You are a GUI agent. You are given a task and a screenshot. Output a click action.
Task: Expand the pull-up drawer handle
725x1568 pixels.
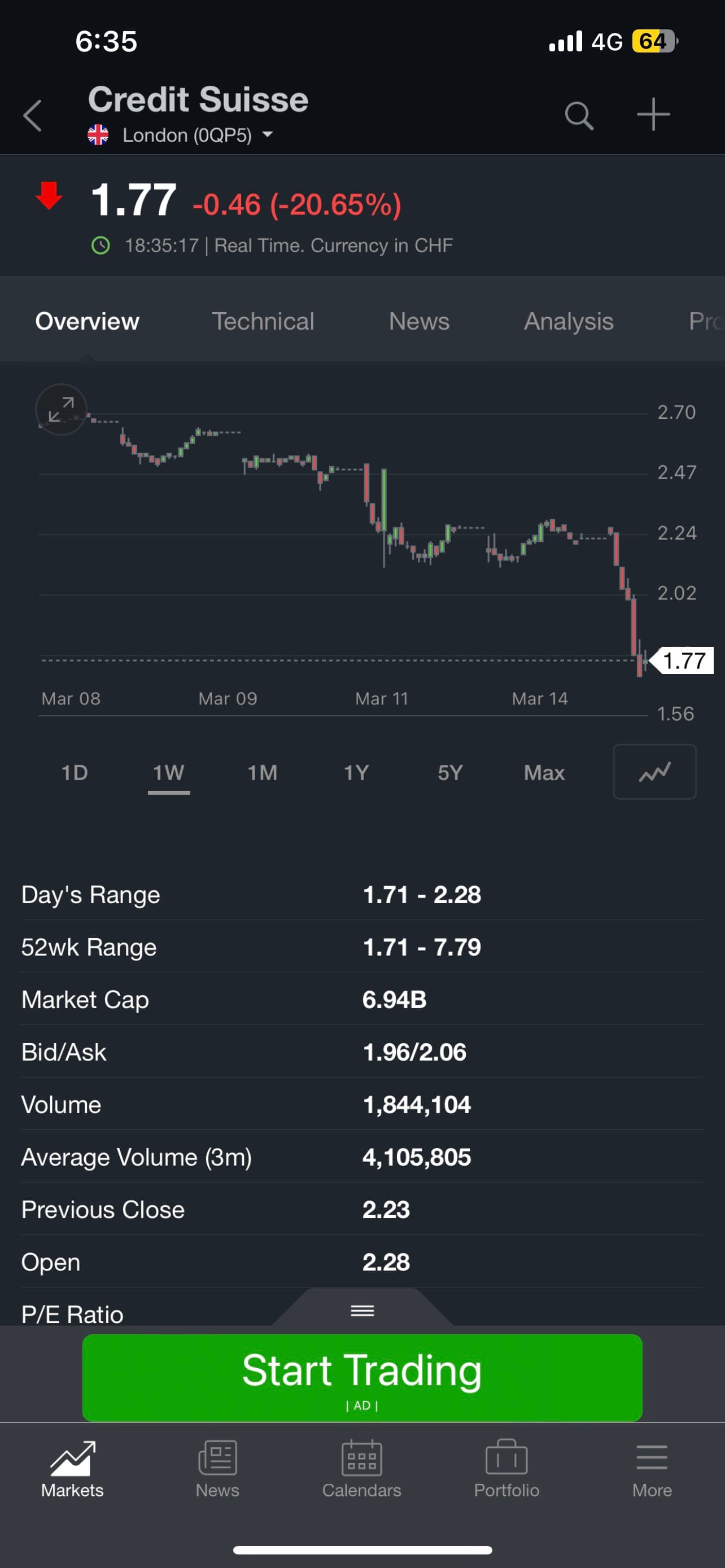point(362,1311)
